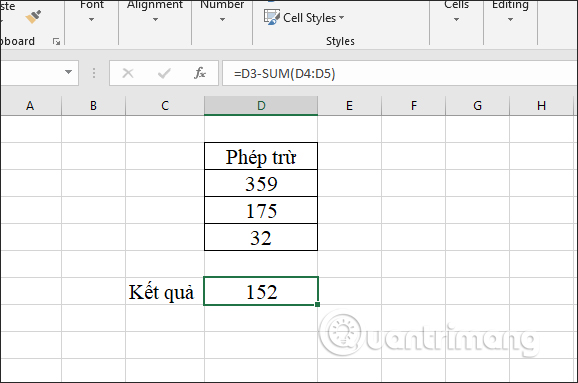Select column D header
The width and height of the screenshot is (578, 383).
(261, 106)
